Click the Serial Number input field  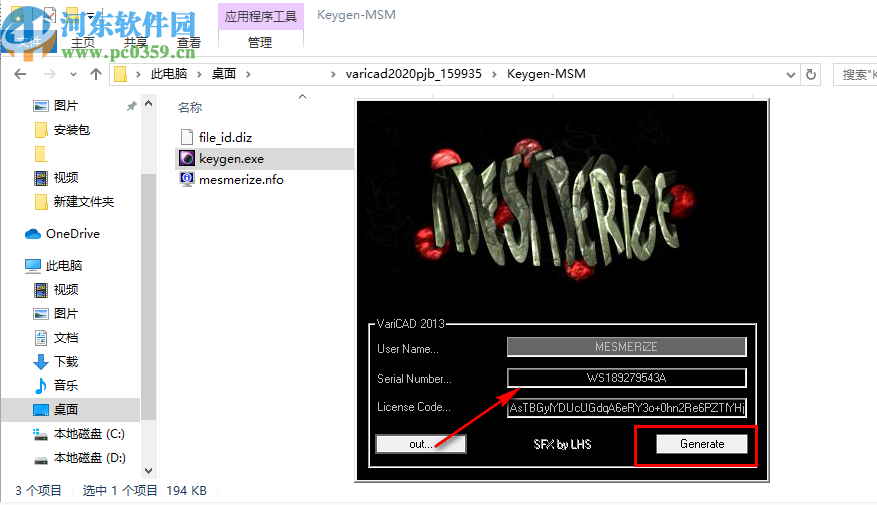(626, 377)
